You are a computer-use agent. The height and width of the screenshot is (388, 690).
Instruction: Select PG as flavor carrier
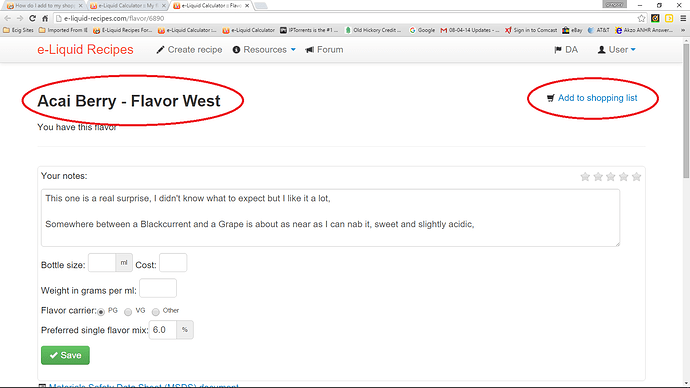click(x=101, y=312)
